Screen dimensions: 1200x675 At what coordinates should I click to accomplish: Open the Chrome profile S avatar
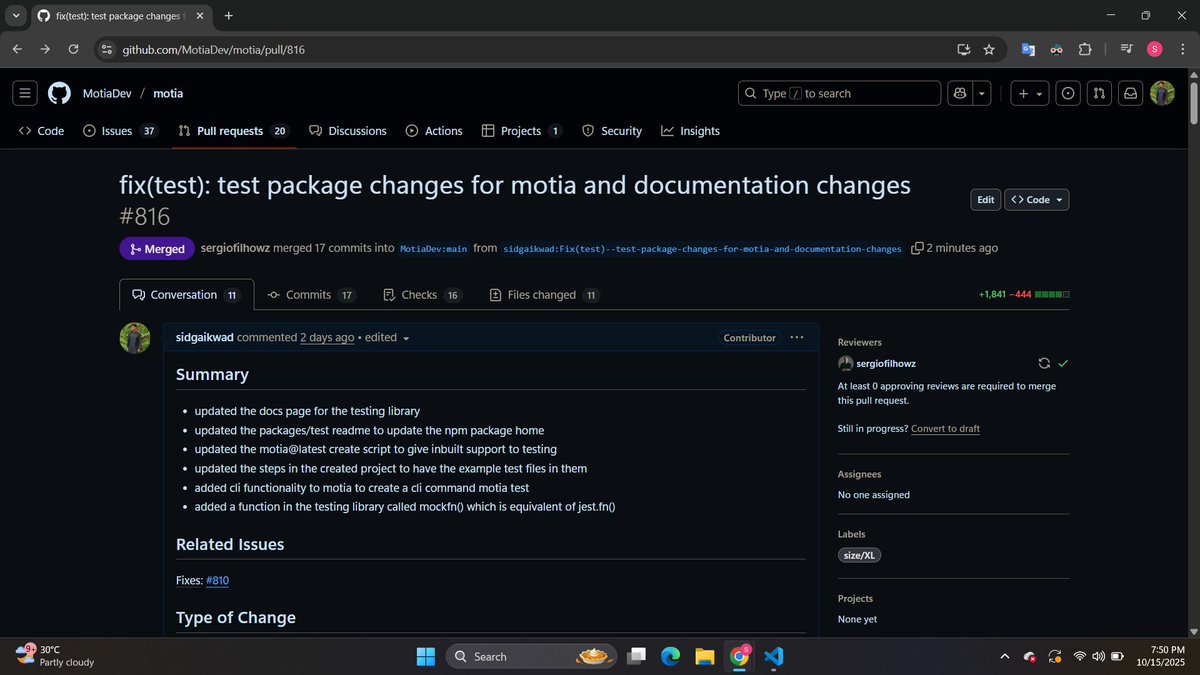[1154, 49]
